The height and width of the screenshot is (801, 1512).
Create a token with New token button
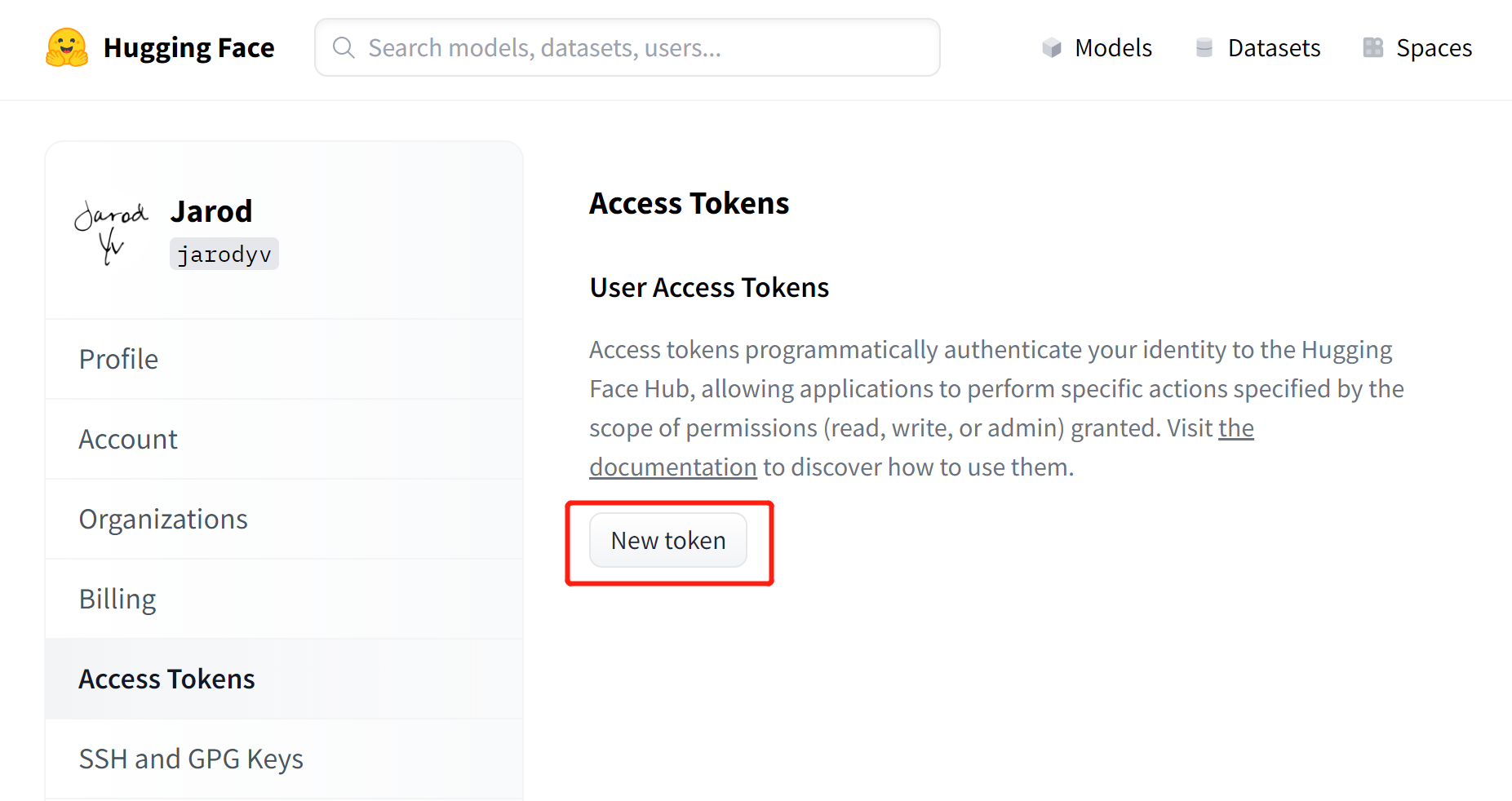pyautogui.click(x=668, y=540)
